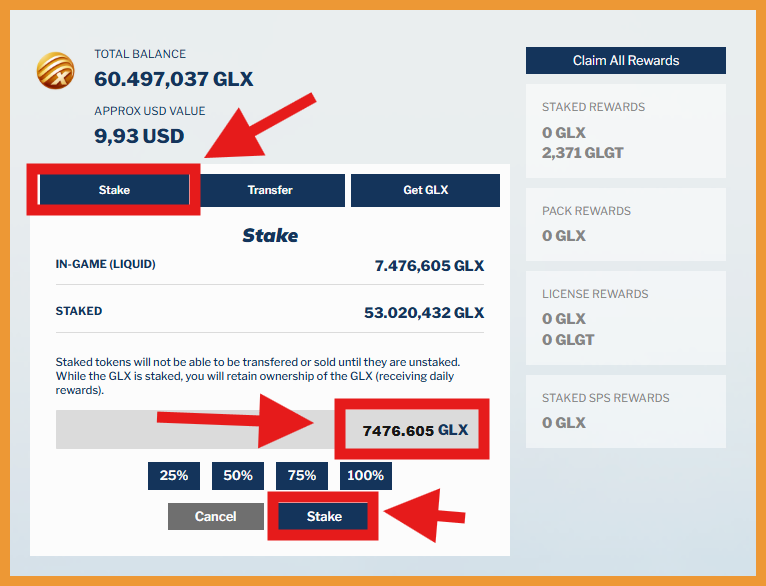Open the Get GLX tab

(426, 190)
